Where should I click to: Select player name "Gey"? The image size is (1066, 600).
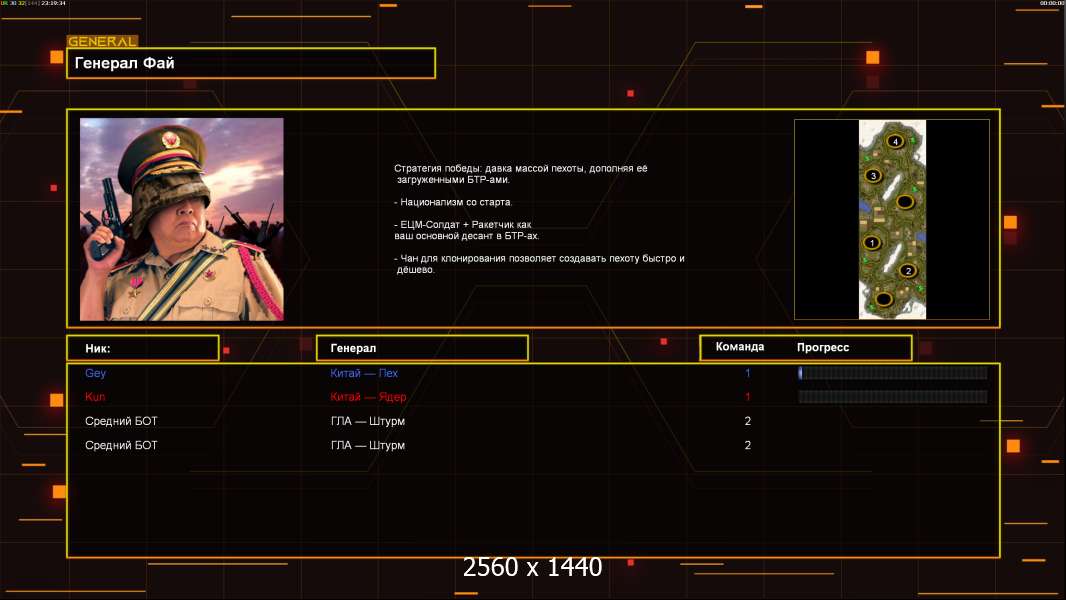(95, 373)
